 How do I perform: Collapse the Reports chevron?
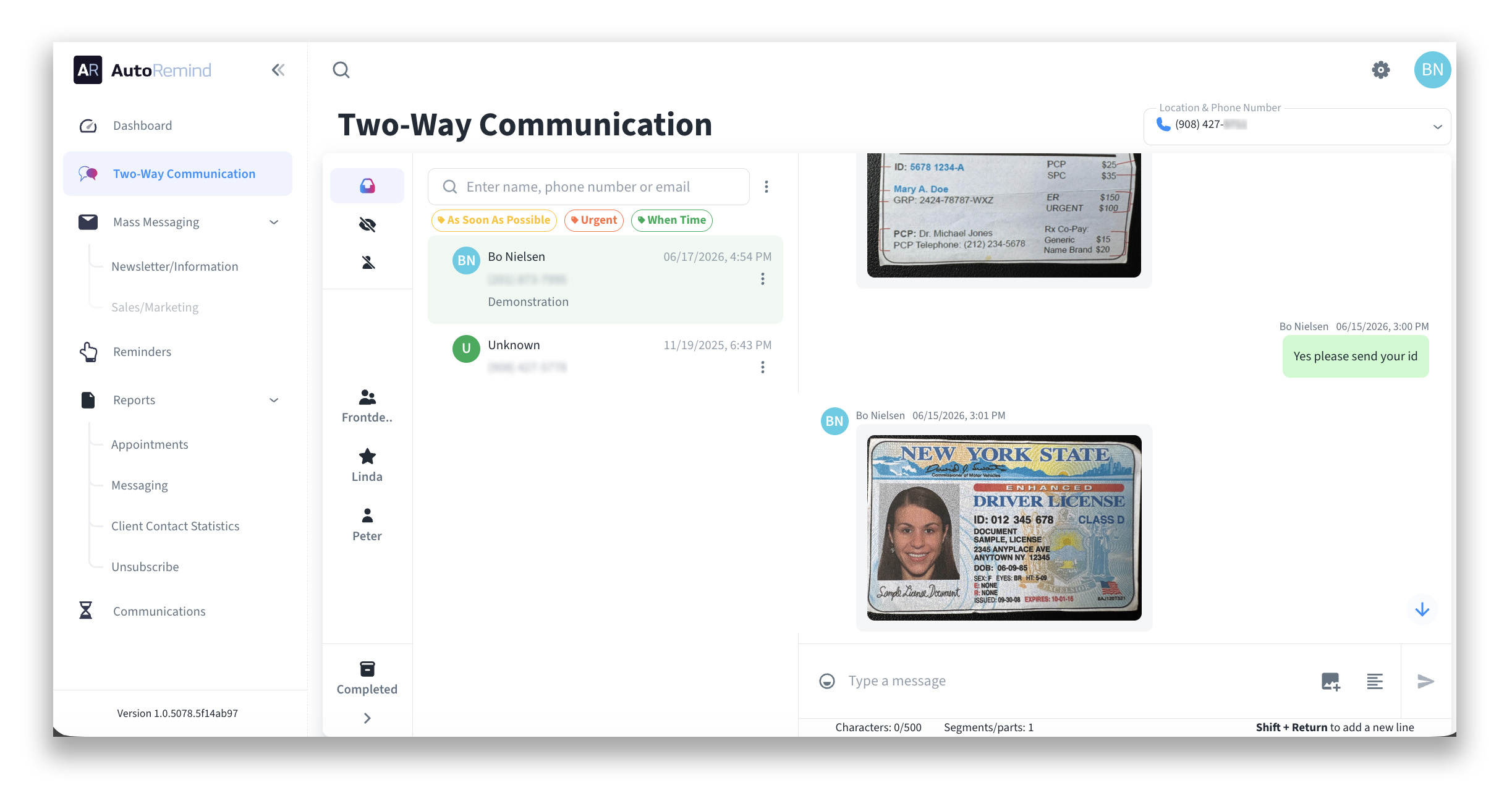point(274,400)
